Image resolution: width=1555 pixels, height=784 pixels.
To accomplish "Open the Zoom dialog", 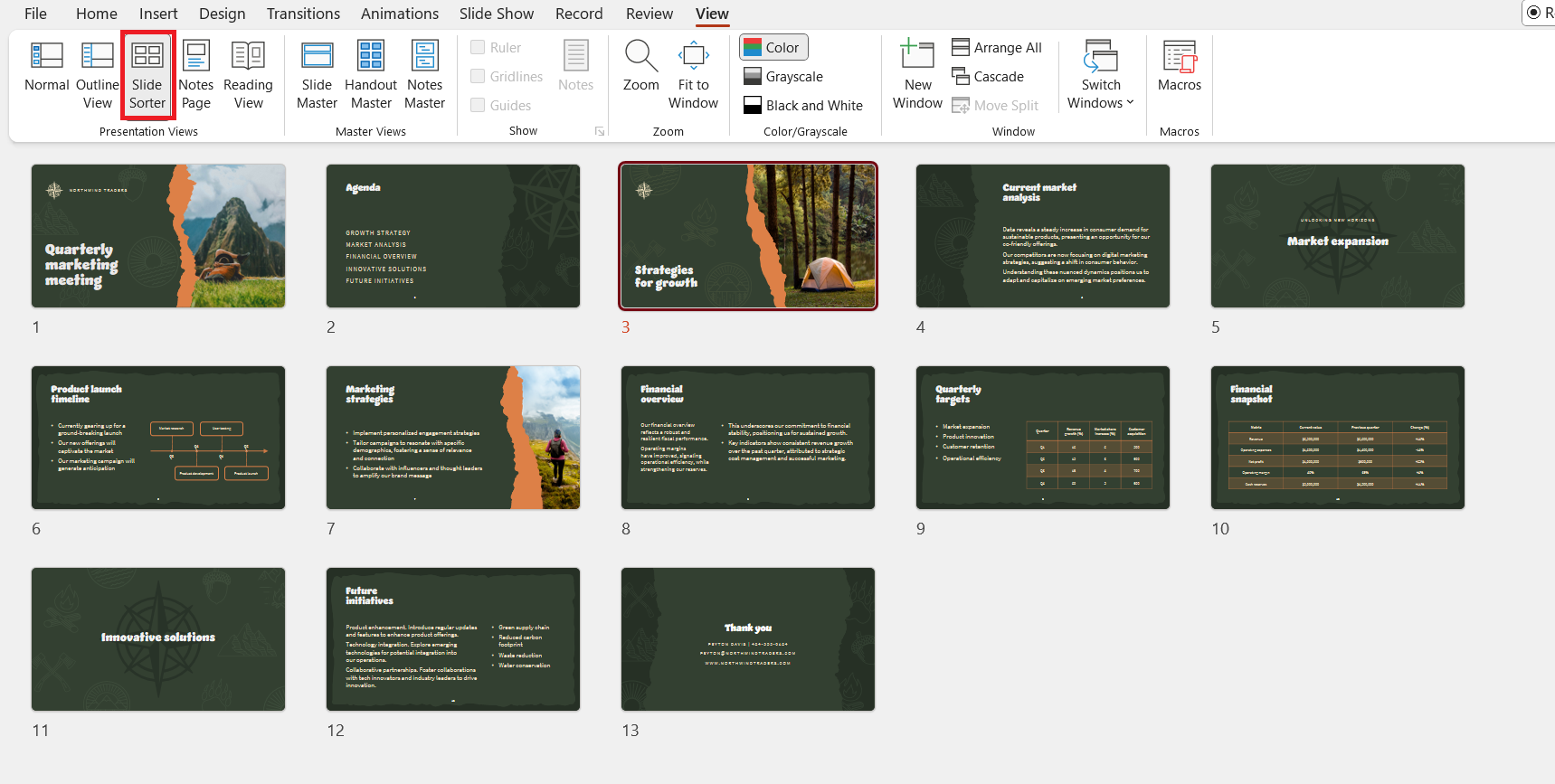I will [x=640, y=67].
